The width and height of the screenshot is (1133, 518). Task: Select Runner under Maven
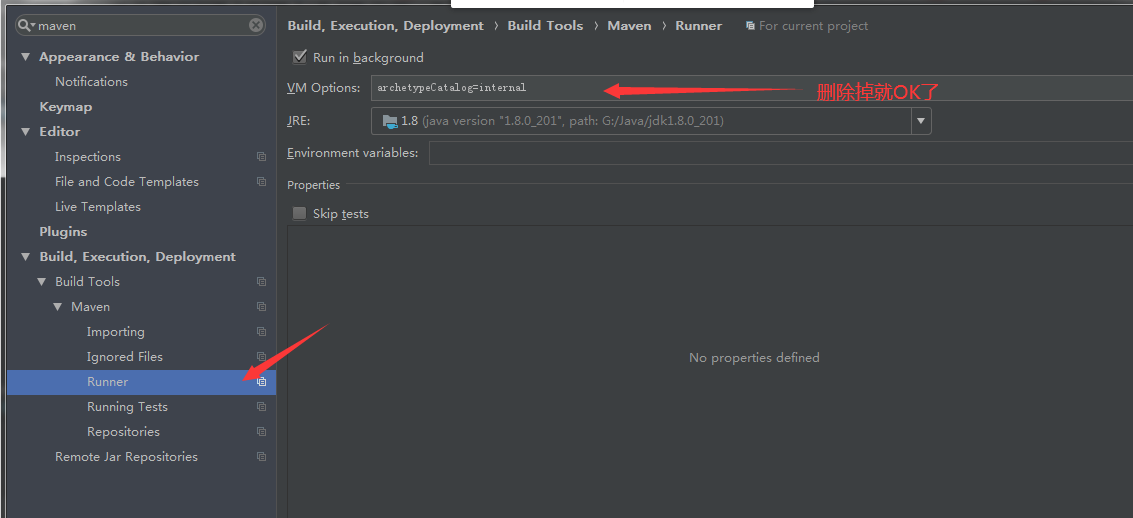point(142,382)
